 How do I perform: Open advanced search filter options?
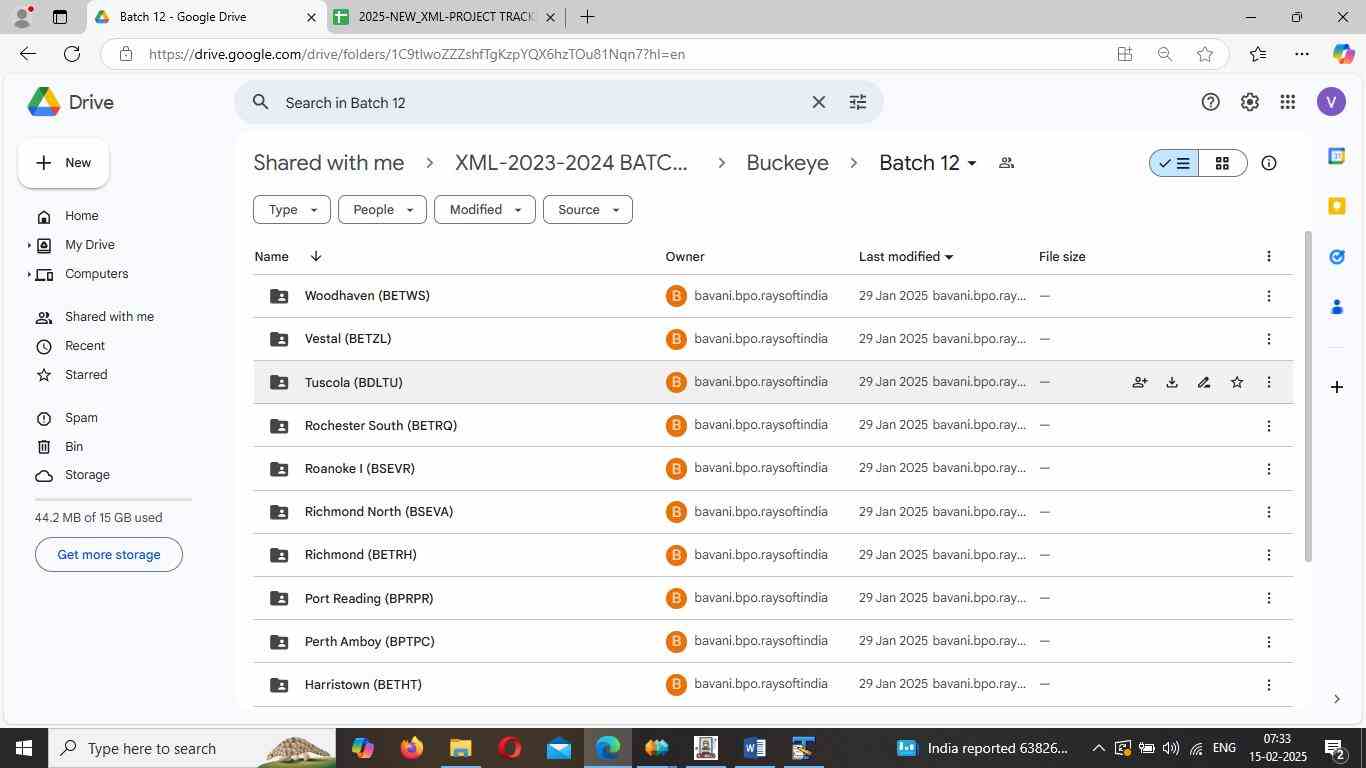pyautogui.click(x=857, y=102)
